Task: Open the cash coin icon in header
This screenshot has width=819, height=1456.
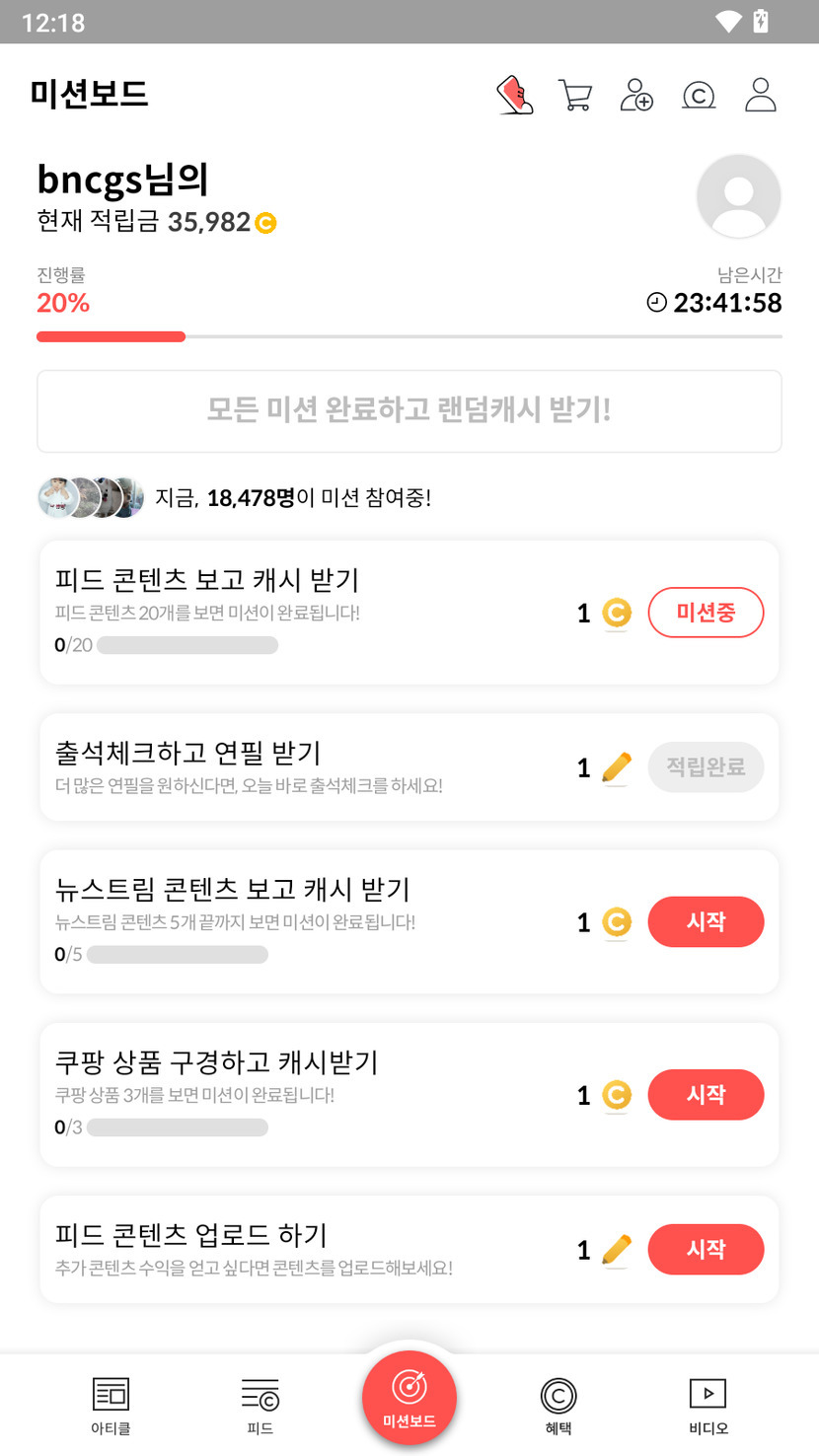Action: click(x=699, y=96)
